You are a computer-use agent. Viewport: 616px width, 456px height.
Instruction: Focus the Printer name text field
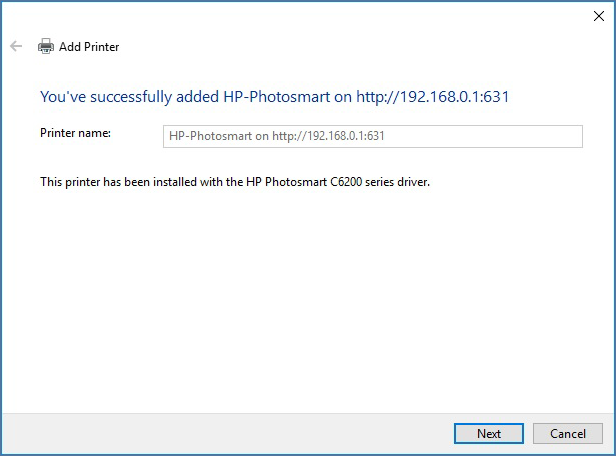pos(372,136)
